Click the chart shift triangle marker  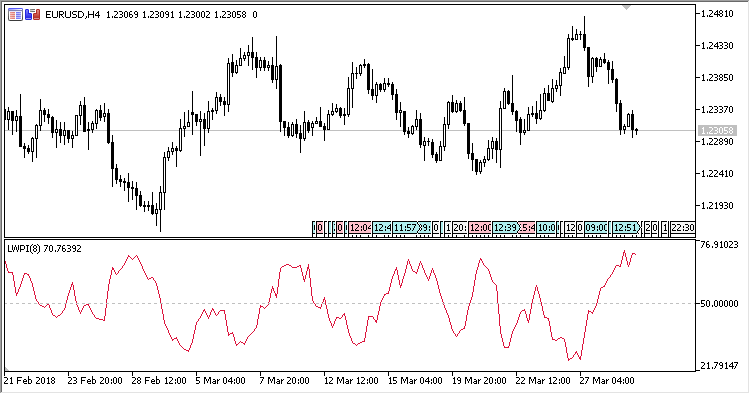[x=627, y=7]
